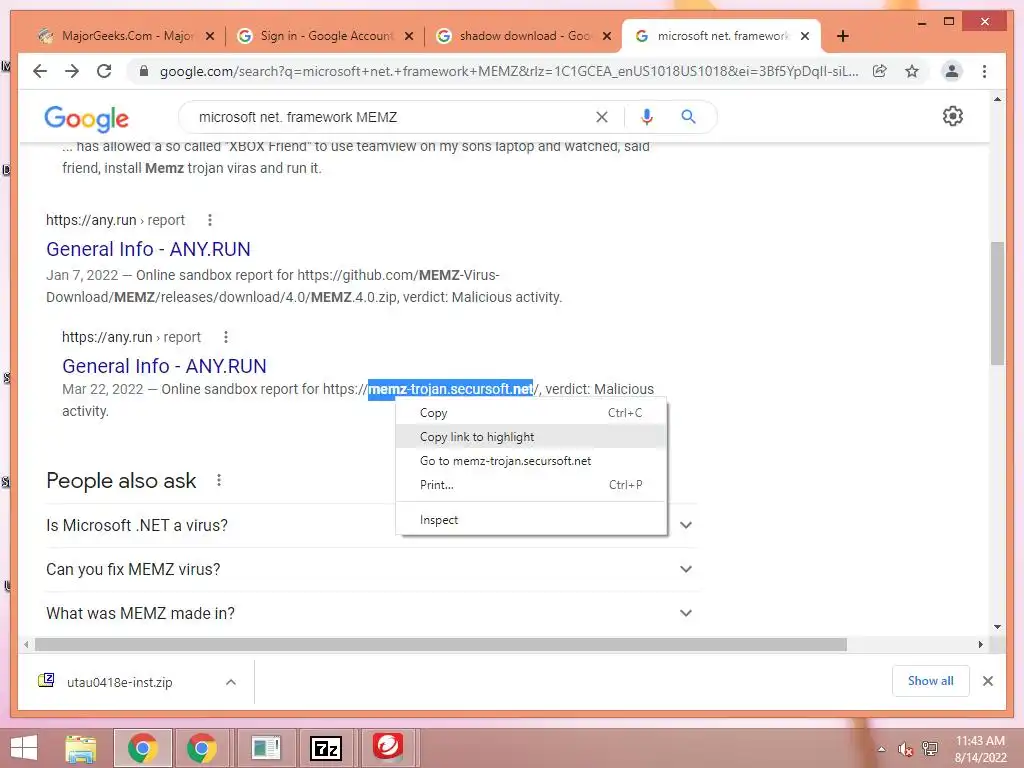Viewport: 1024px width, 768px height.
Task: Switch to second Chrome taskbar icon
Action: (x=202, y=748)
